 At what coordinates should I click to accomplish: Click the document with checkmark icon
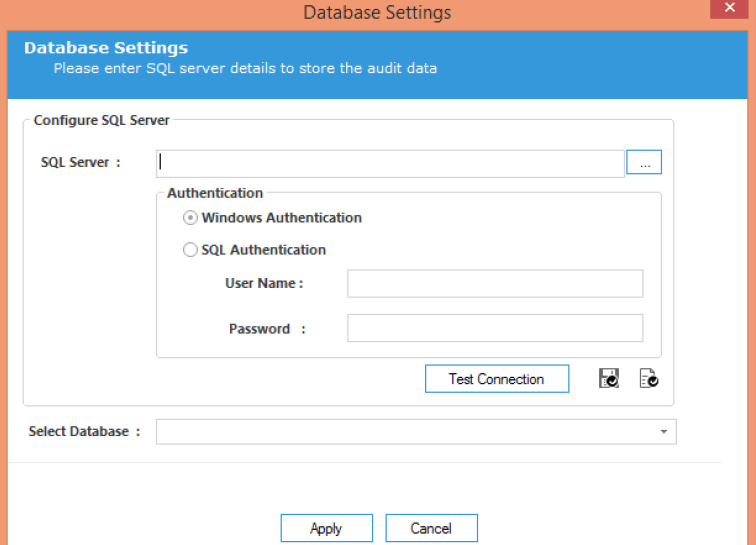point(649,378)
